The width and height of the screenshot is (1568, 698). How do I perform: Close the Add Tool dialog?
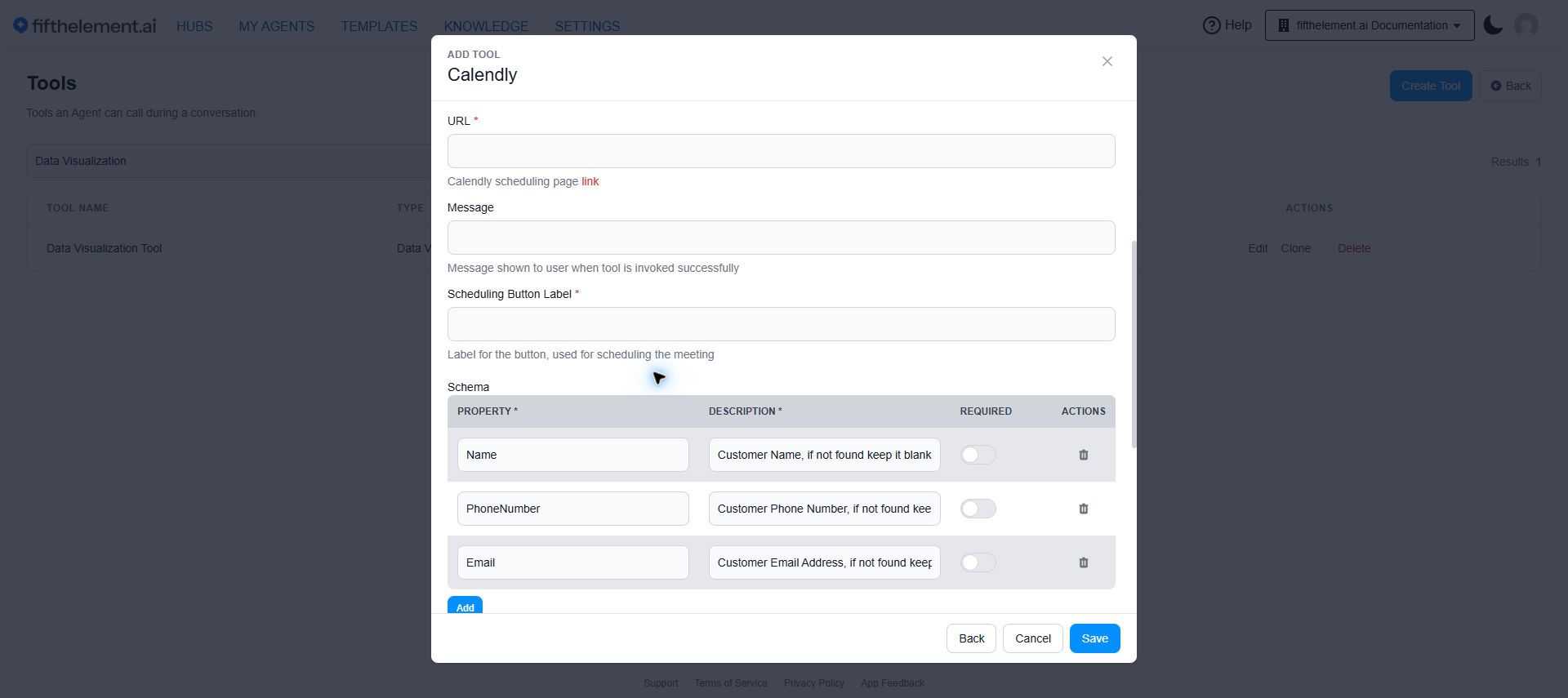click(x=1107, y=61)
